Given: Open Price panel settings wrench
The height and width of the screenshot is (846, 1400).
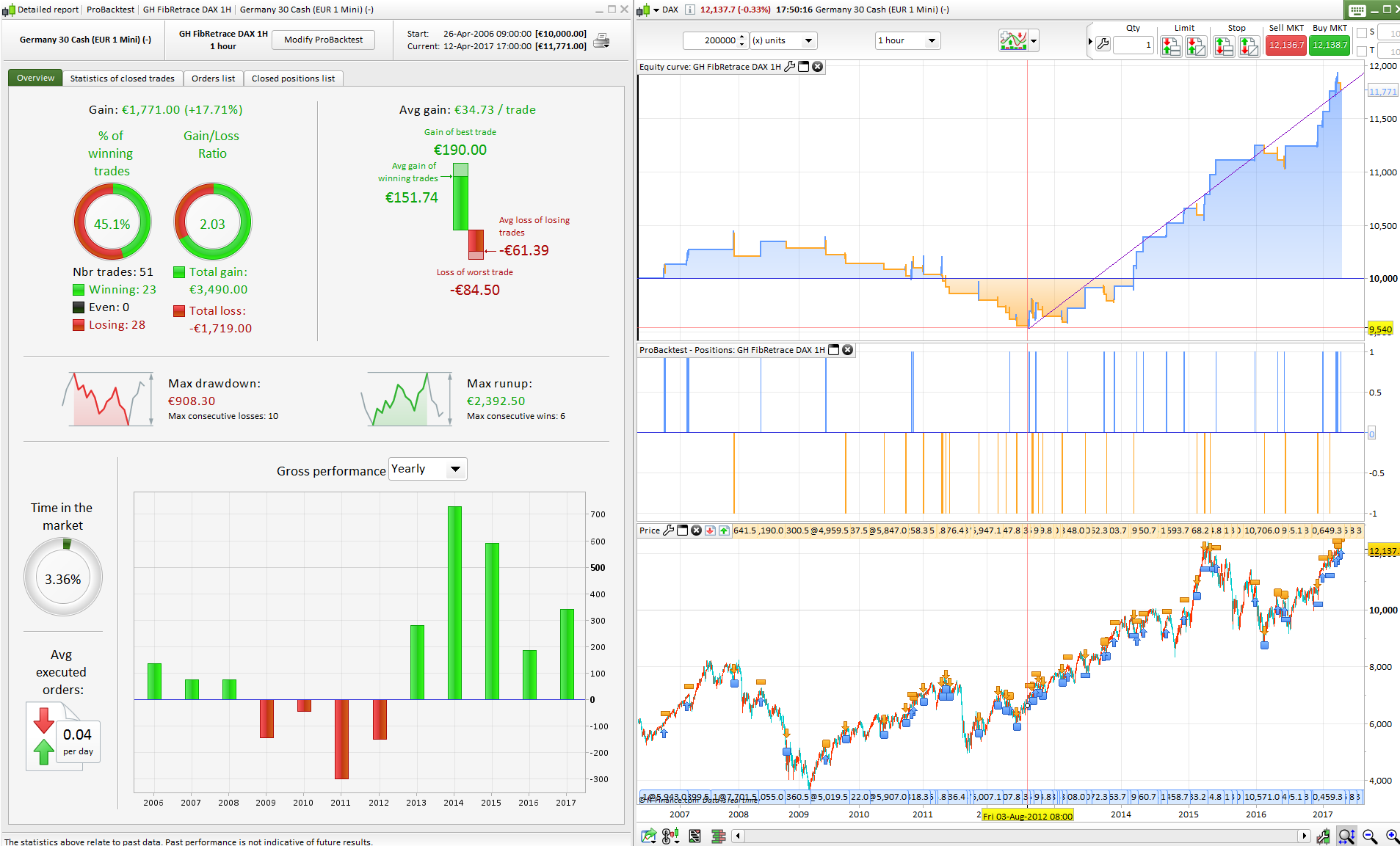Looking at the screenshot, I should click(x=668, y=530).
